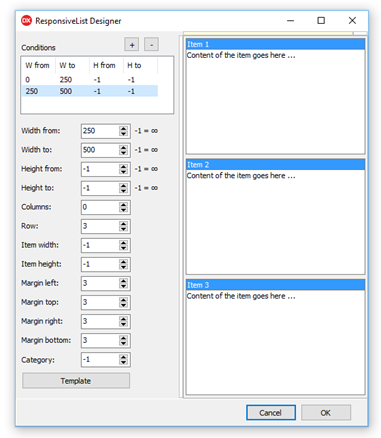Confirm changes with OK button

[x=326, y=413]
